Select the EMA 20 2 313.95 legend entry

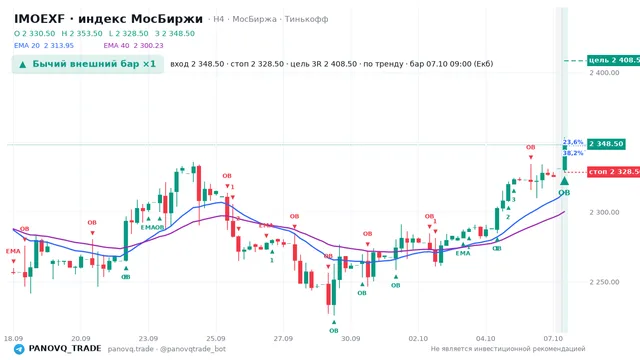point(44,46)
